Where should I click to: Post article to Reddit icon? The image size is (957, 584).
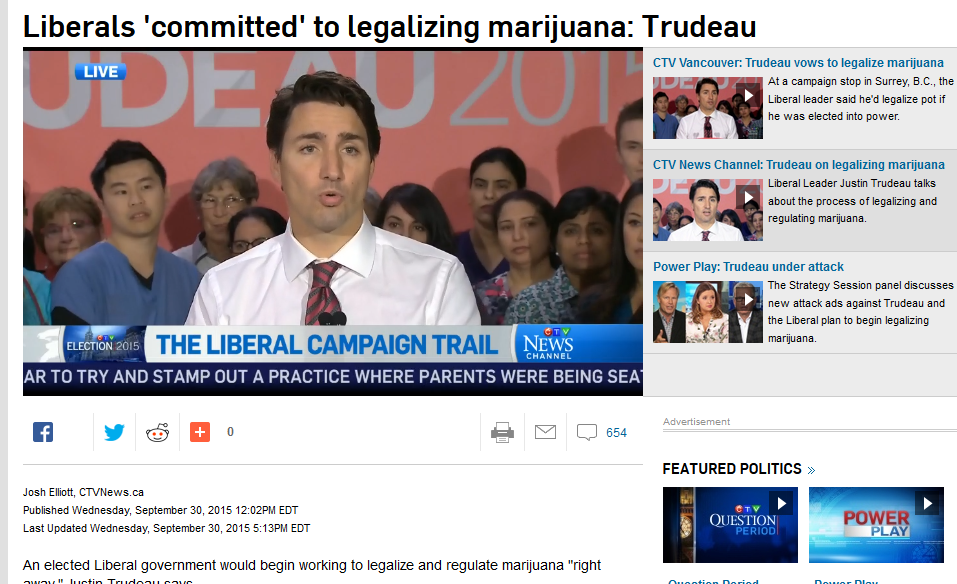tap(157, 432)
